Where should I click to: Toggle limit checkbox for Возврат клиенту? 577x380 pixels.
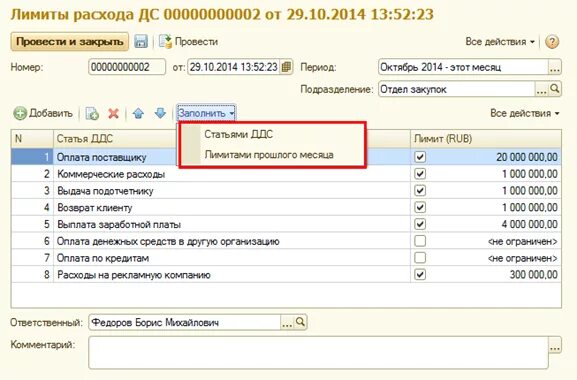pos(420,207)
